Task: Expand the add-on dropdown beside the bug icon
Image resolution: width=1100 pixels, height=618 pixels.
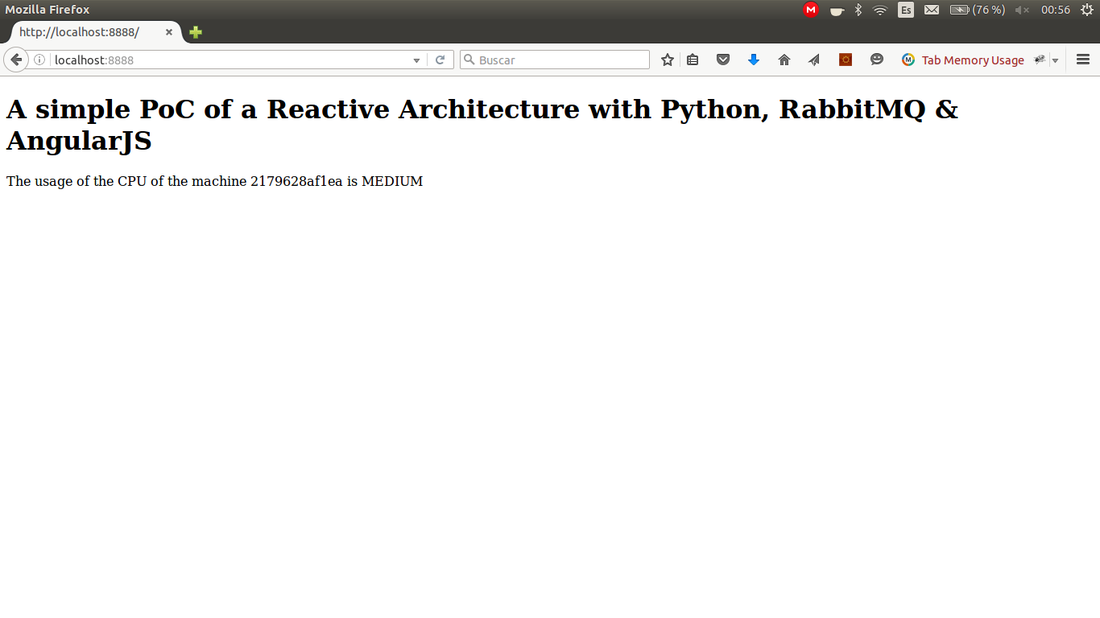Action: 1055,60
